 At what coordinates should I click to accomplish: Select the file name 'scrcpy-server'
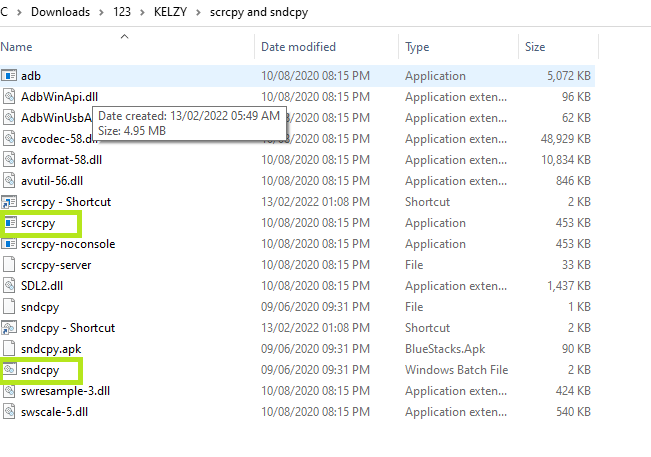pyautogui.click(x=56, y=265)
